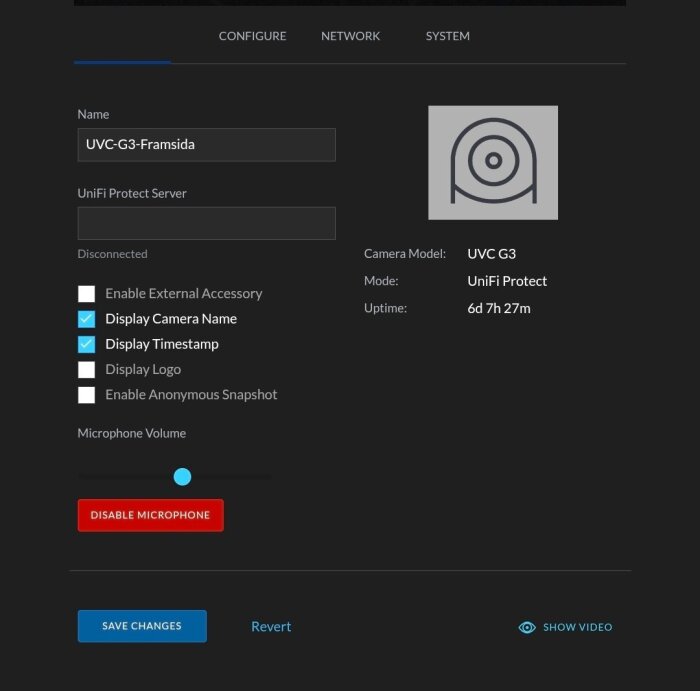This screenshot has width=700, height=691.
Task: Switch to the CONFIGURE tab
Action: point(252,36)
